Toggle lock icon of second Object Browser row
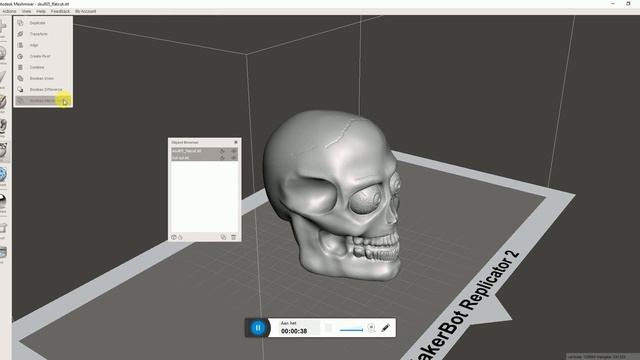This screenshot has height=360, width=640. click(222, 158)
